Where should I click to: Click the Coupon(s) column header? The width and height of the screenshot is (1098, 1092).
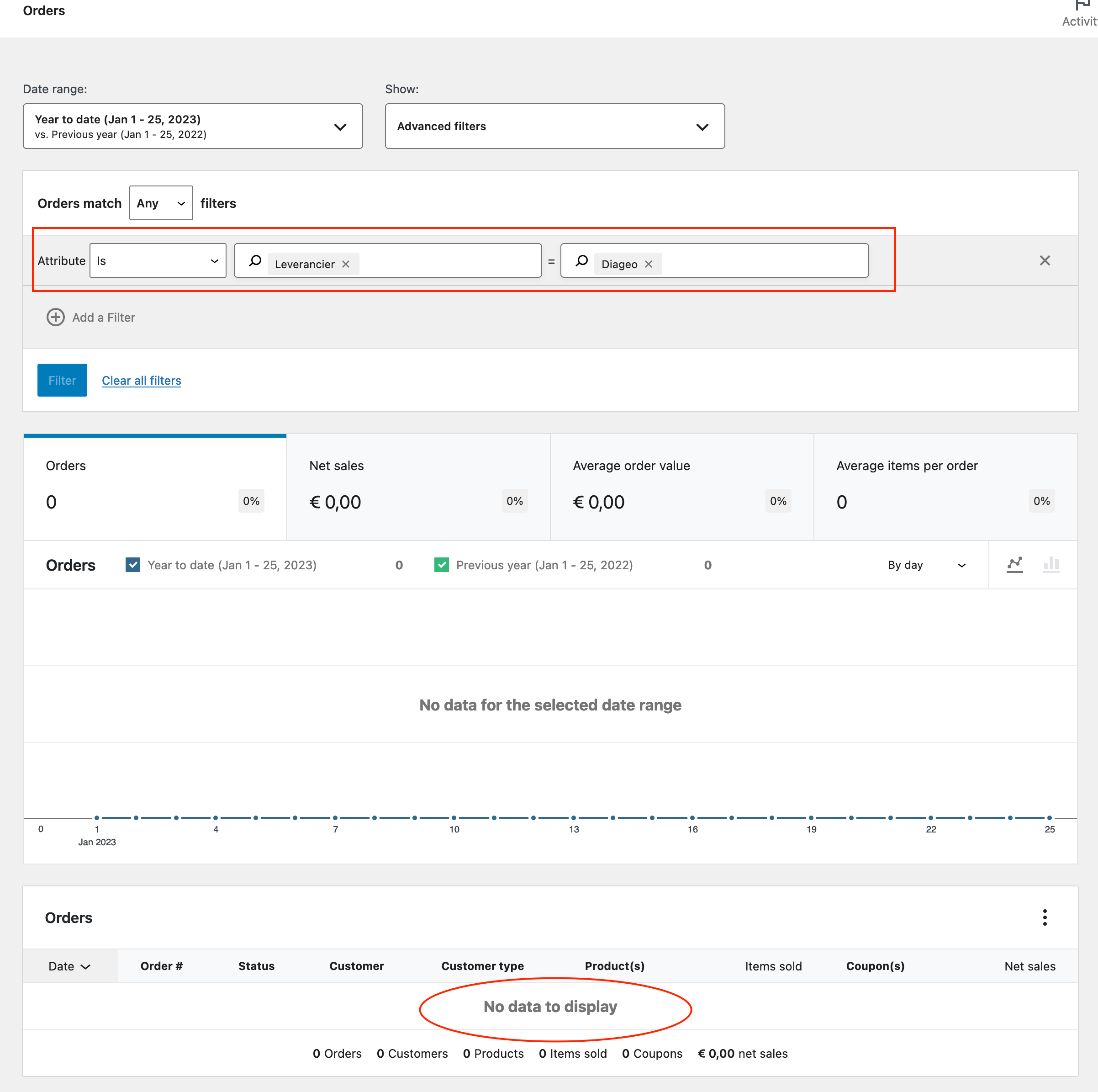[x=875, y=966]
